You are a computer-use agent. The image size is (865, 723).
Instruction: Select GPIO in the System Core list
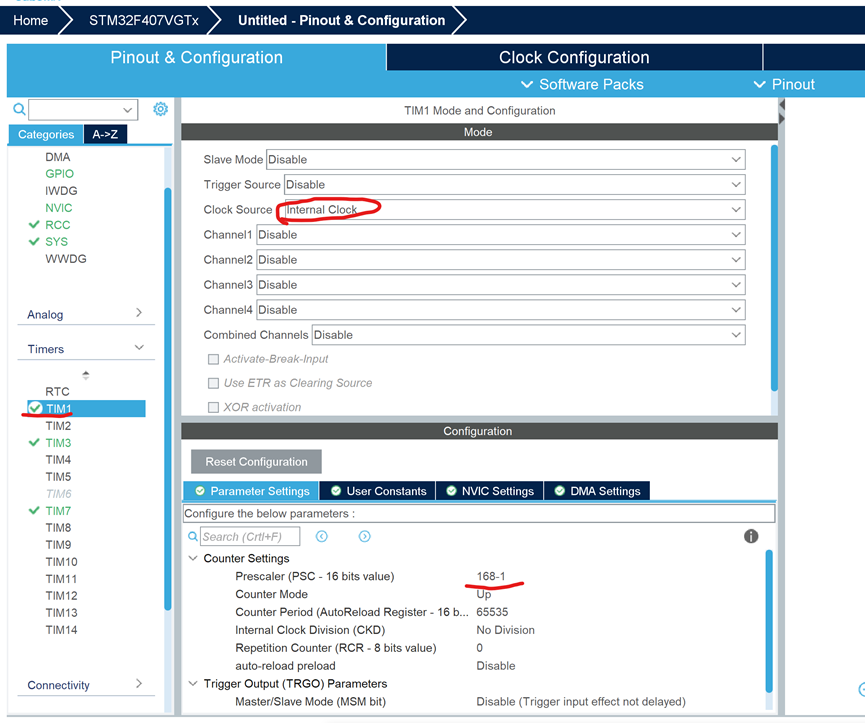(59, 174)
